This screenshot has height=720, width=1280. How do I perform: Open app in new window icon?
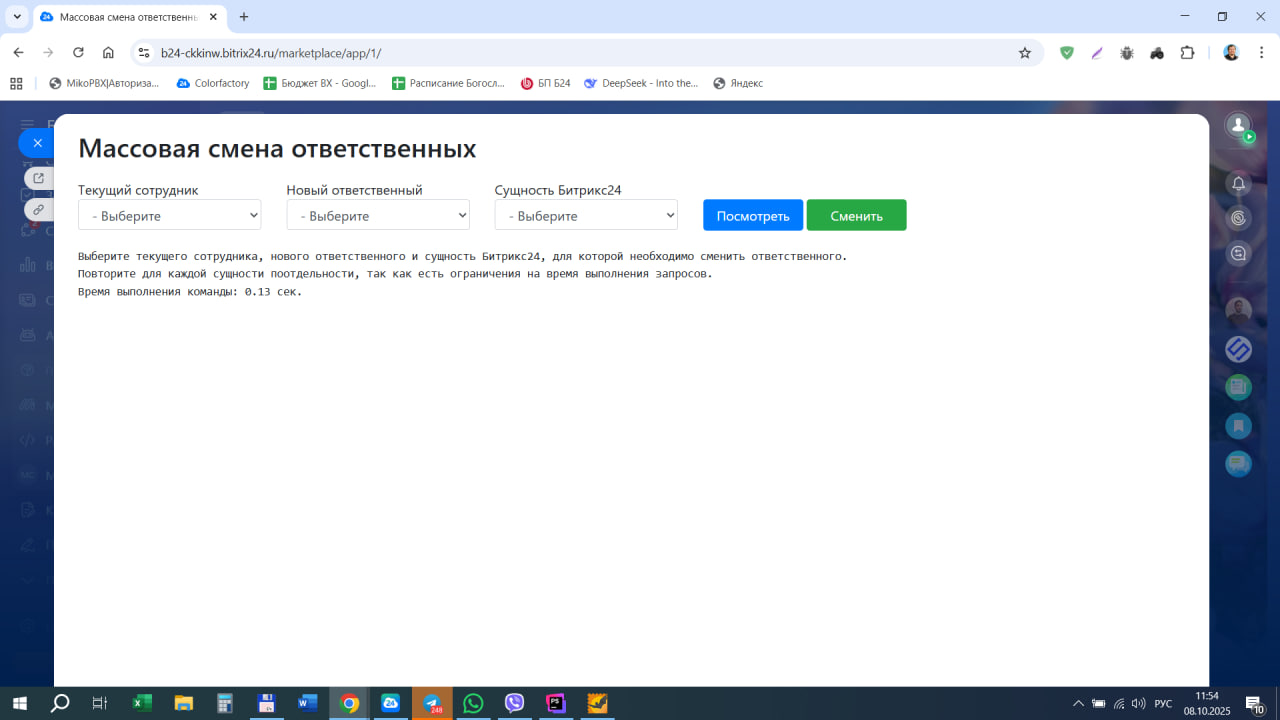click(38, 178)
